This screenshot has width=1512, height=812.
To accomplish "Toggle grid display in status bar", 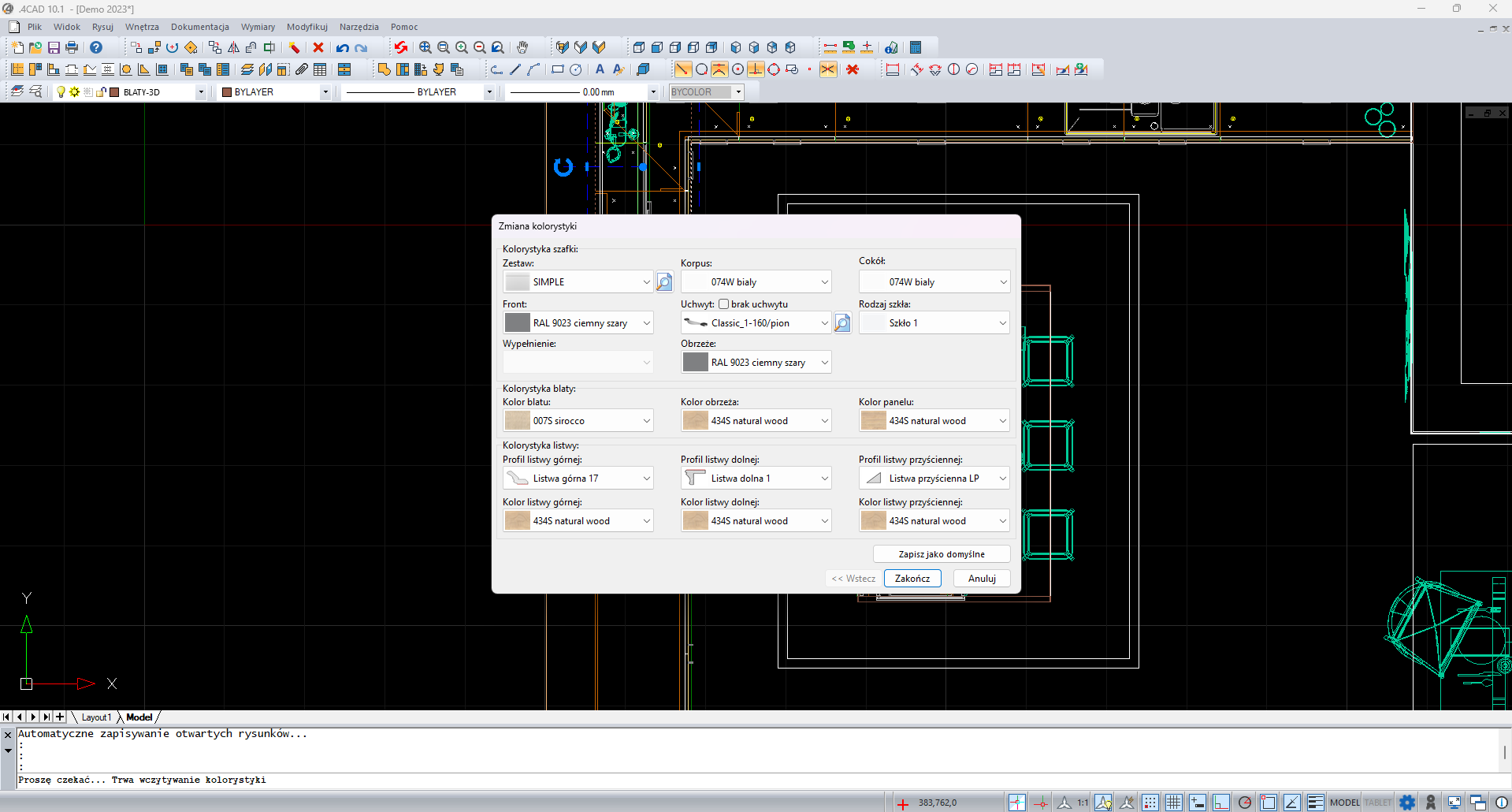I will click(x=1173, y=803).
